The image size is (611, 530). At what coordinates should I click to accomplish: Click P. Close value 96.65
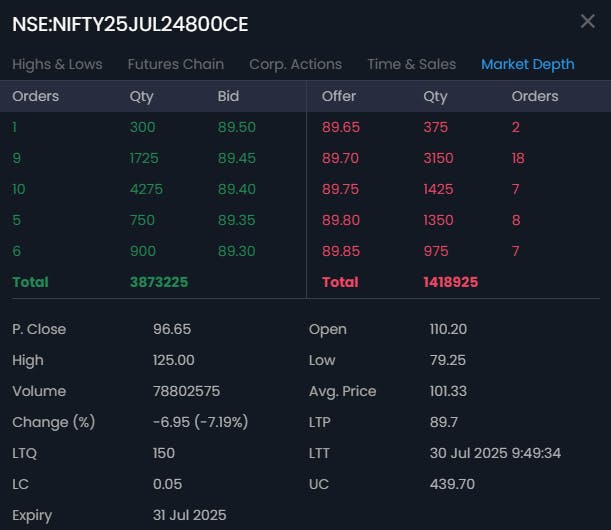click(x=172, y=329)
